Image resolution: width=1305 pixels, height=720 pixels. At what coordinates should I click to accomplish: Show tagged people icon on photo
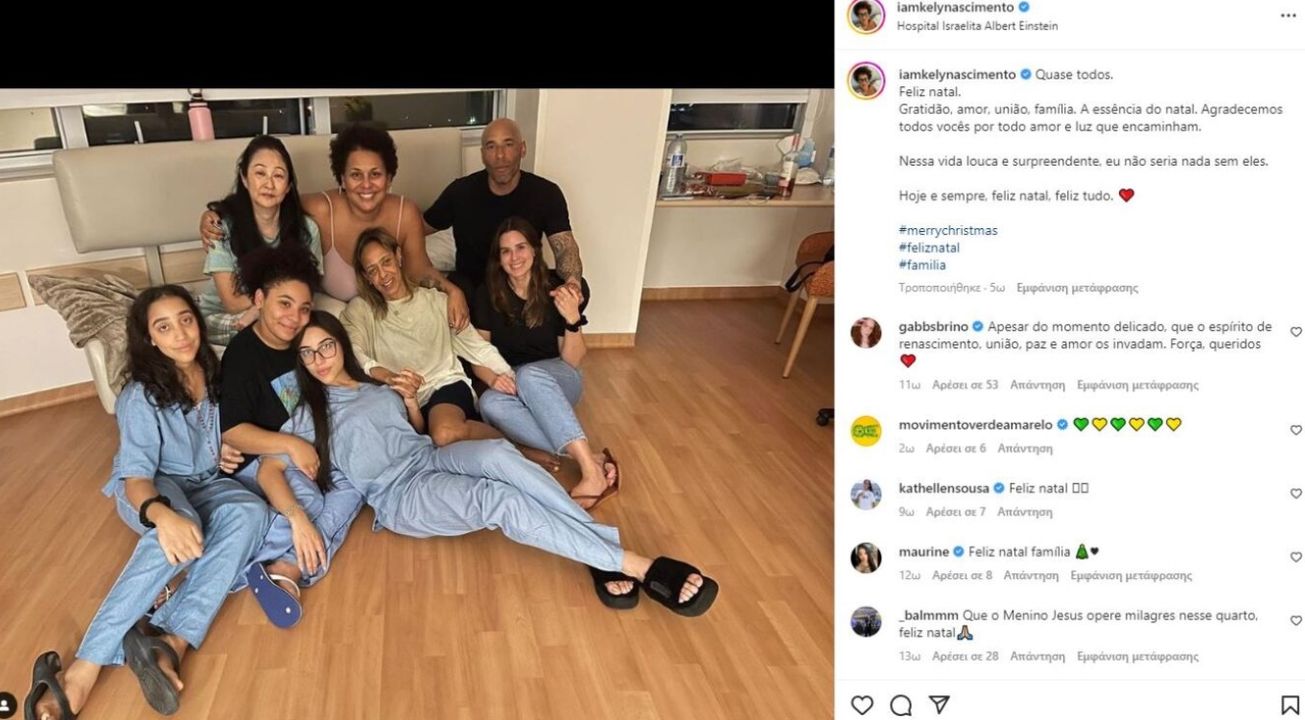[x=7, y=706]
